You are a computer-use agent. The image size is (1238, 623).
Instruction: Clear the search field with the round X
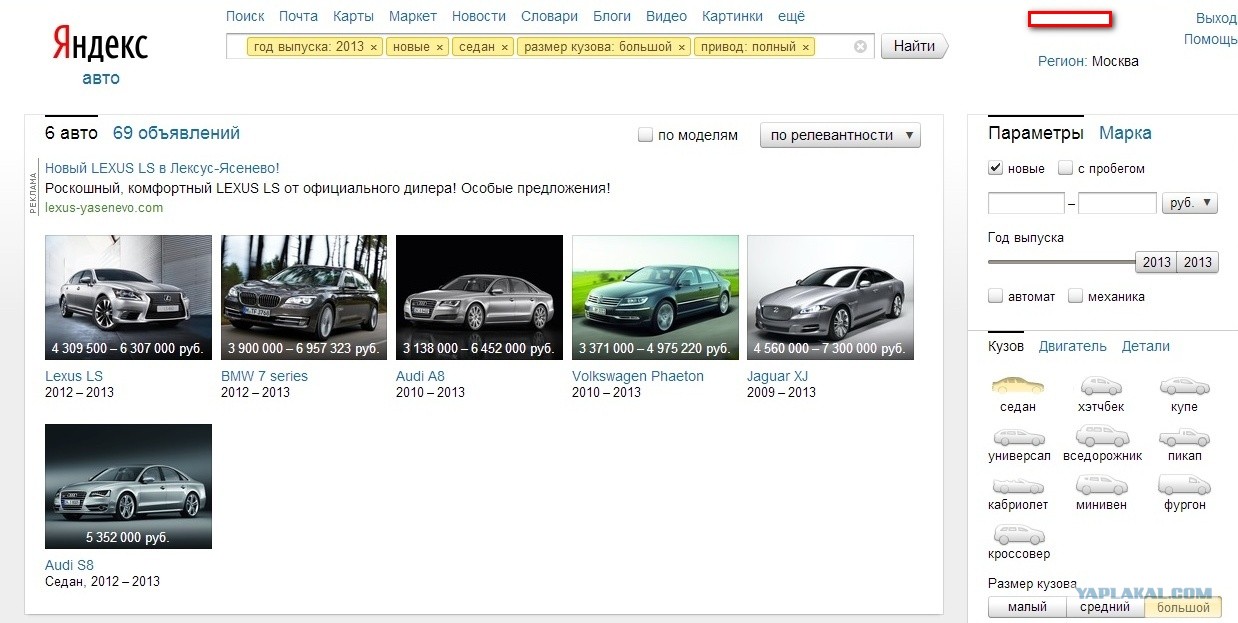coord(860,46)
